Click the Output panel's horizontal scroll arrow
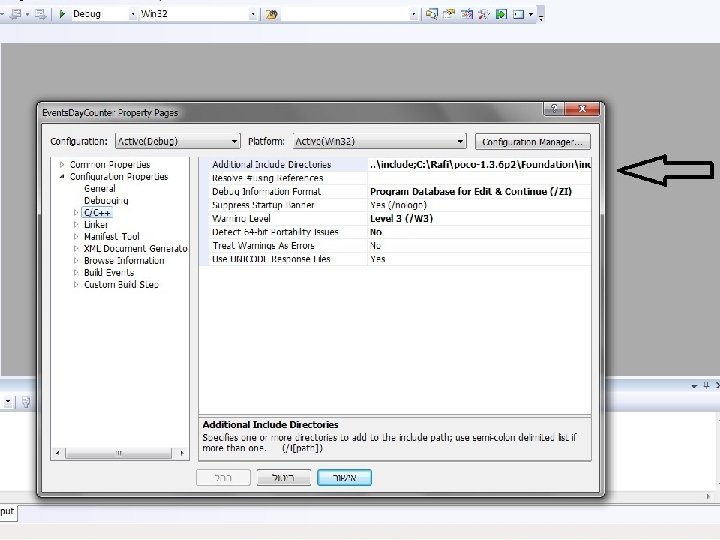The width and height of the screenshot is (720, 540). click(708, 496)
